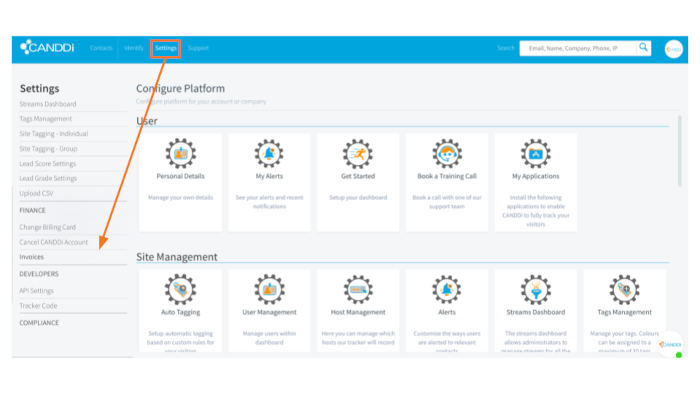Viewport: 700px width, 394px height.
Task: Click the page vertical scrollbar
Action: coord(679,151)
